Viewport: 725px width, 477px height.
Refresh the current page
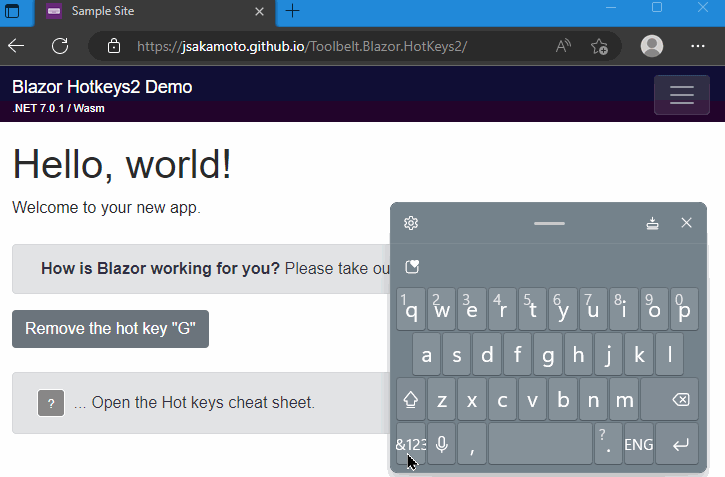(60, 46)
